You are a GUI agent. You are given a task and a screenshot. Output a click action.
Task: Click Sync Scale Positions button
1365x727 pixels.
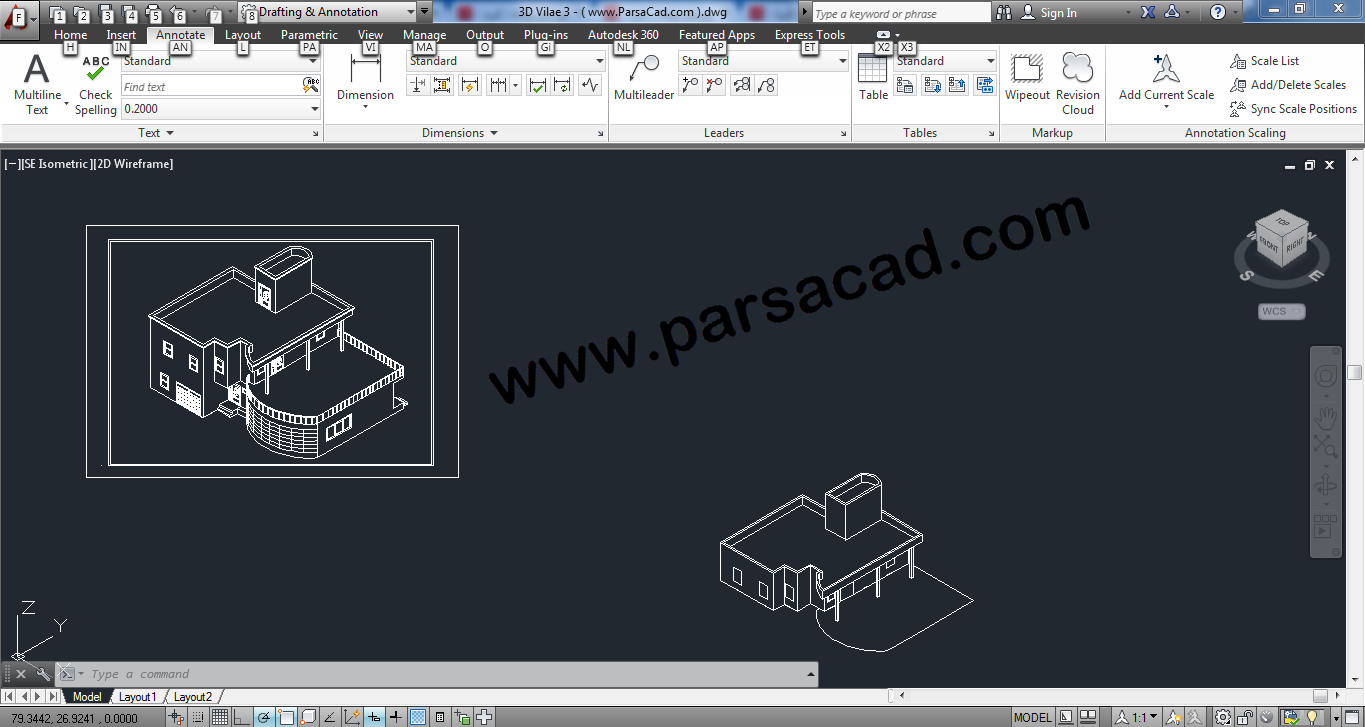pos(1293,109)
